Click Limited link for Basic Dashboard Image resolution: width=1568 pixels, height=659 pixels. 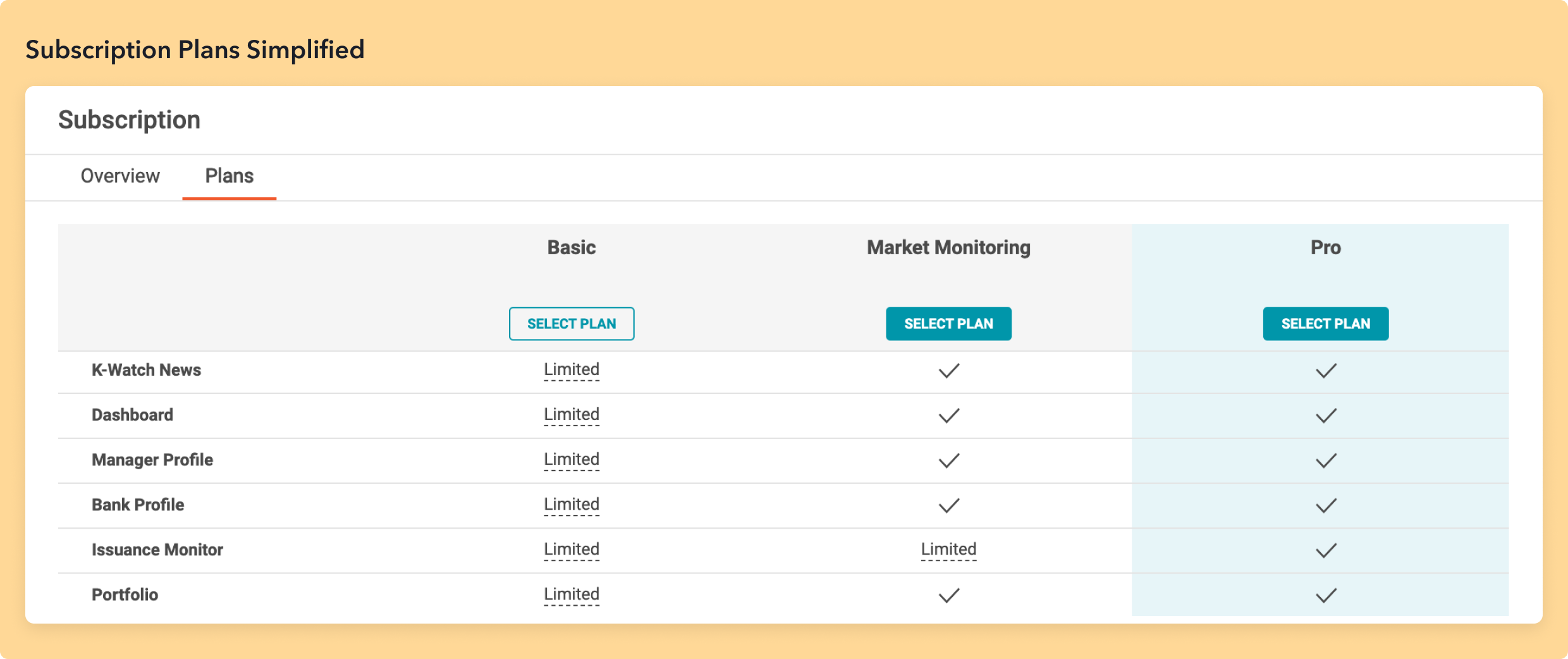click(x=571, y=415)
